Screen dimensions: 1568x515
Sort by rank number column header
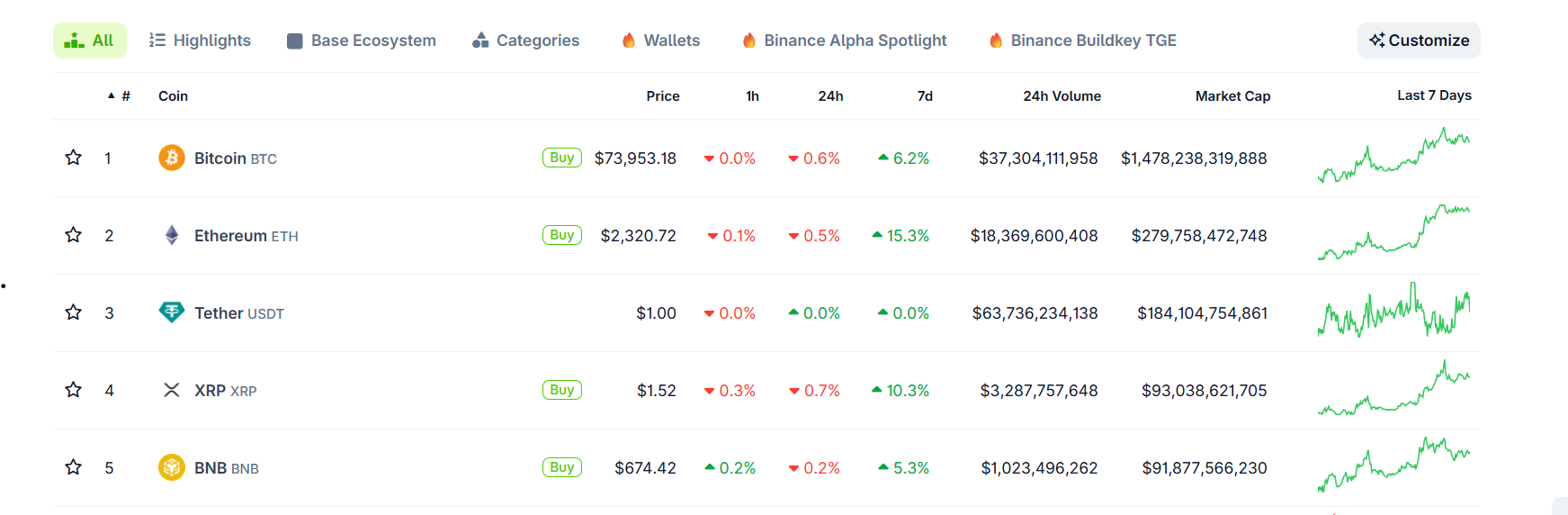point(125,96)
